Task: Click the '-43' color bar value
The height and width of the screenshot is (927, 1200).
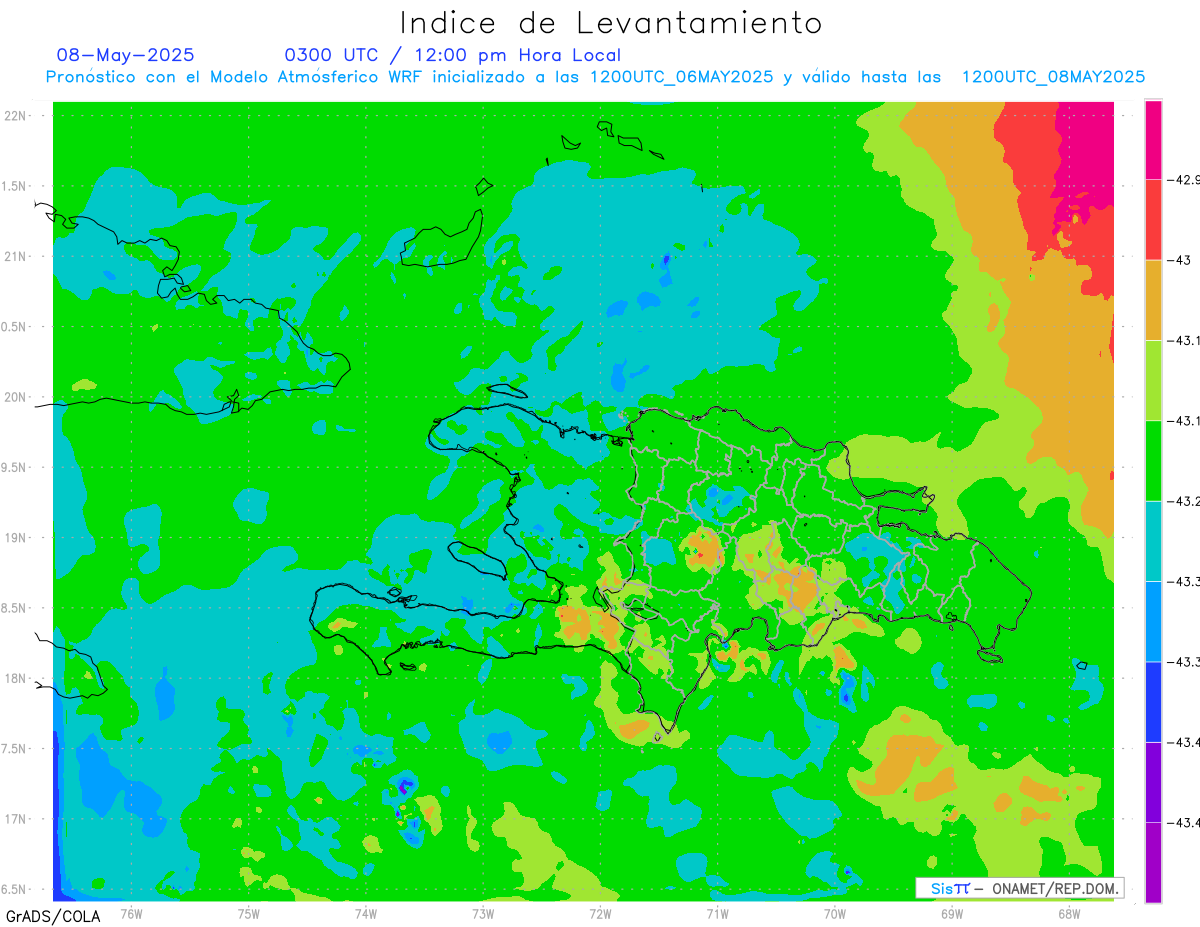Action: click(x=1179, y=260)
